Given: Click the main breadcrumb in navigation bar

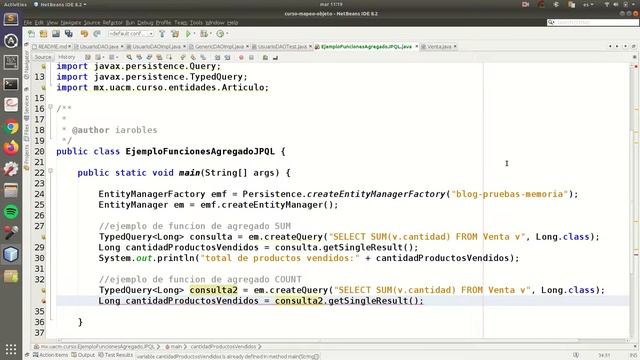Looking at the screenshot, I should pyautogui.click(x=176, y=347).
